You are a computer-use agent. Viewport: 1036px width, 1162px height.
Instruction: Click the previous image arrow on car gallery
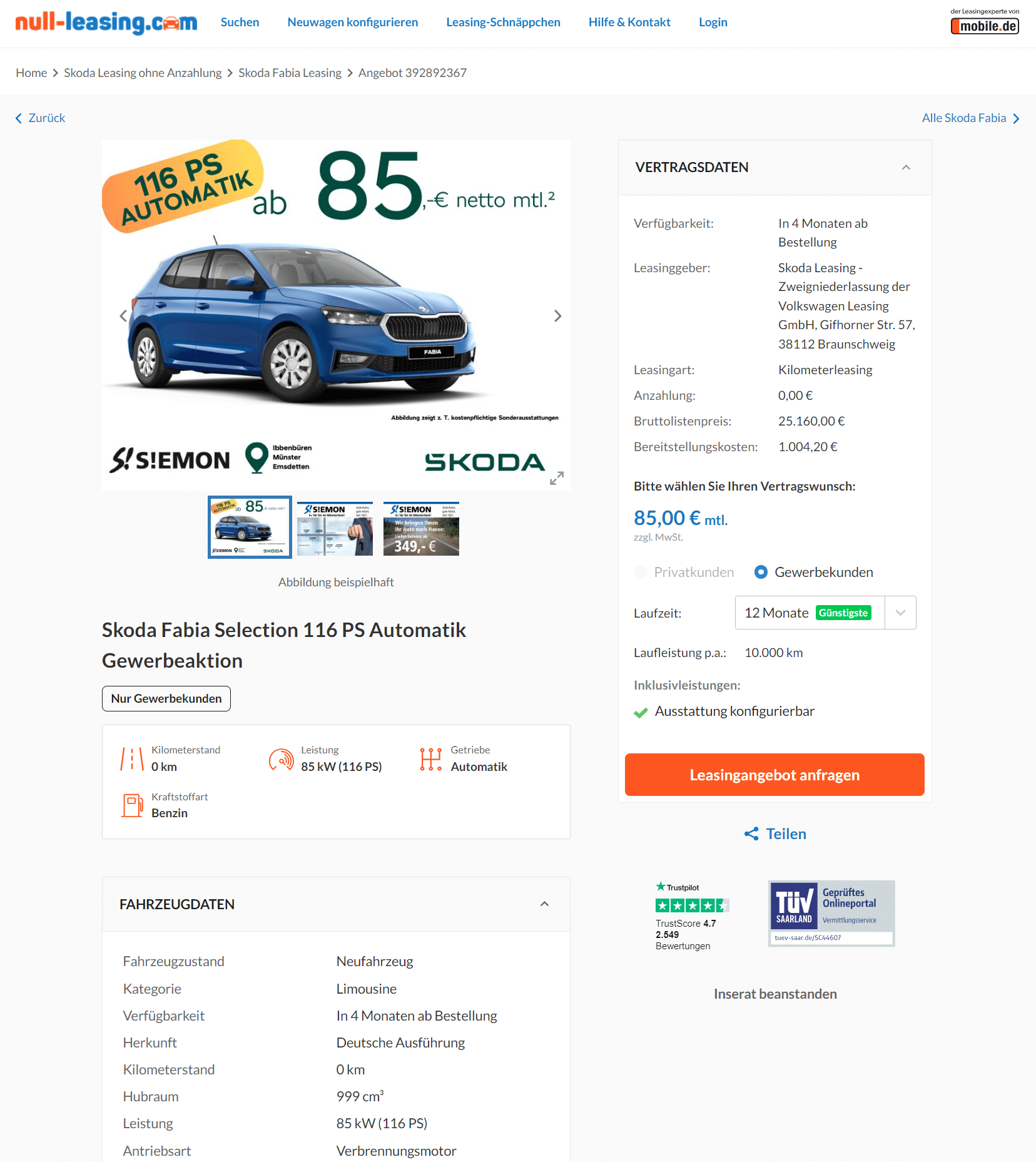pyautogui.click(x=123, y=316)
